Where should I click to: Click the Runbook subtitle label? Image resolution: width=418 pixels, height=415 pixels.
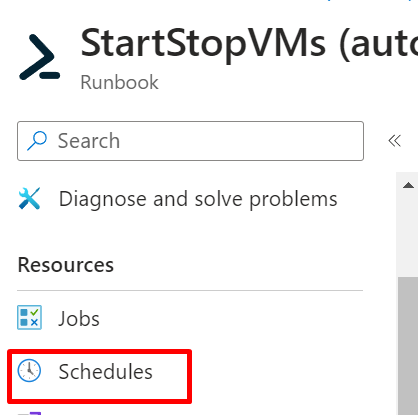[x=119, y=82]
